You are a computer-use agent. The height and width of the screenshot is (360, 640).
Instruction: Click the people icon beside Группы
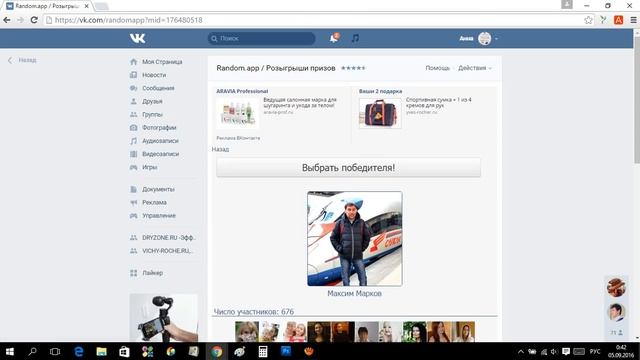click(x=133, y=114)
